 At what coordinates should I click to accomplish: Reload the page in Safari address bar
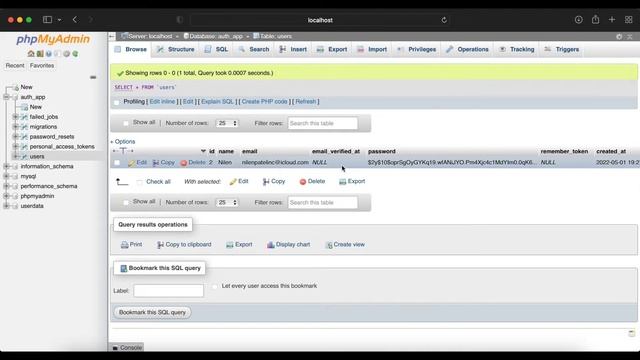(x=444, y=20)
